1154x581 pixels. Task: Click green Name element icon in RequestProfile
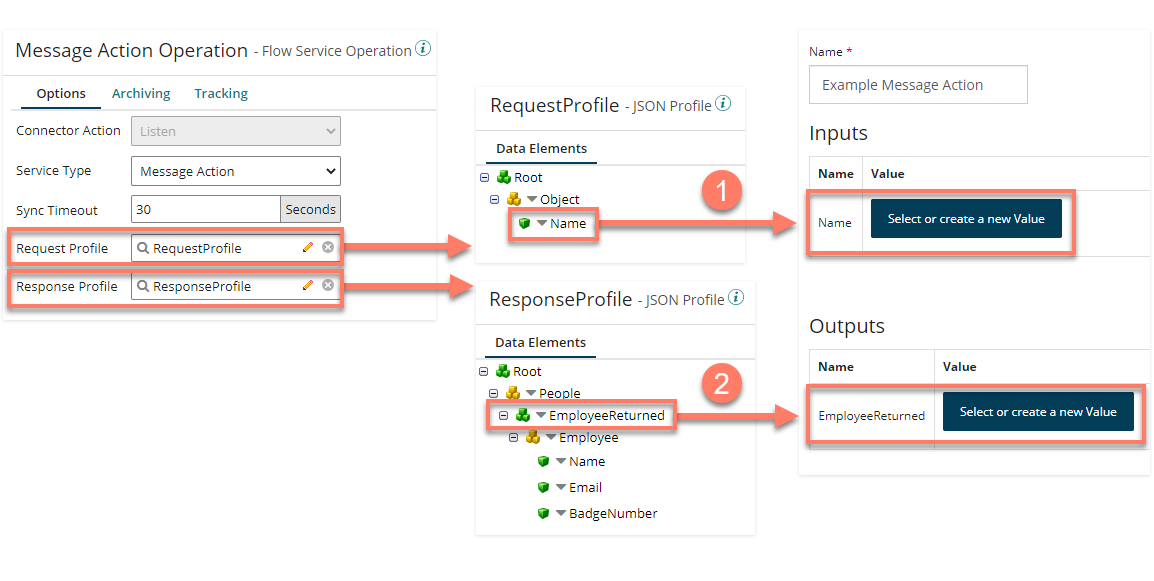[x=525, y=223]
